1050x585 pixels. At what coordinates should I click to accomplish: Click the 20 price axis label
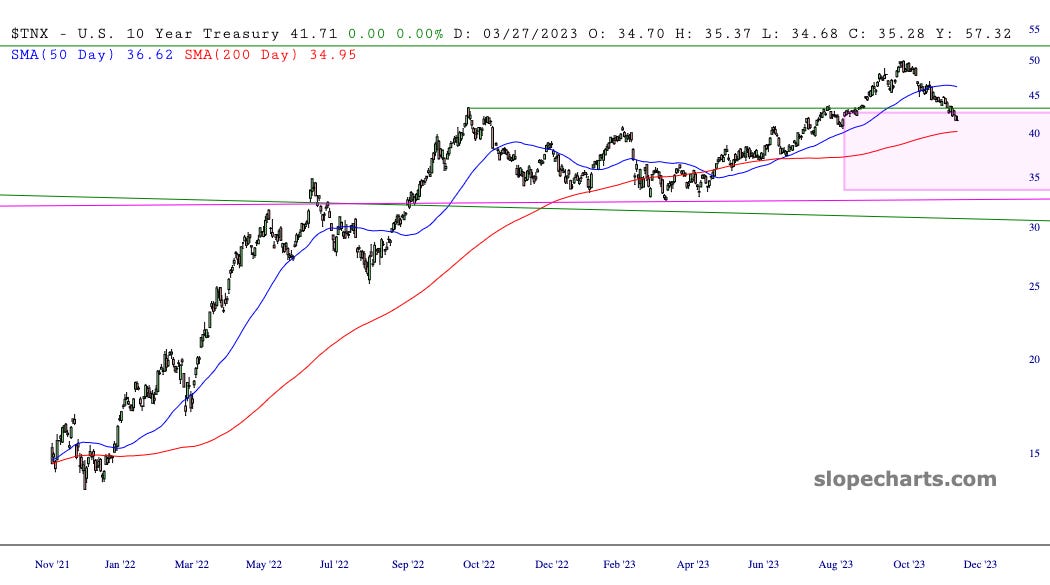[x=1034, y=359]
